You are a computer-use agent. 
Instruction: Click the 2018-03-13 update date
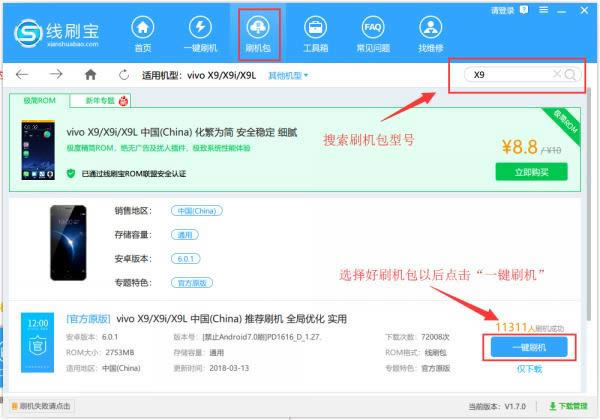coord(229,368)
